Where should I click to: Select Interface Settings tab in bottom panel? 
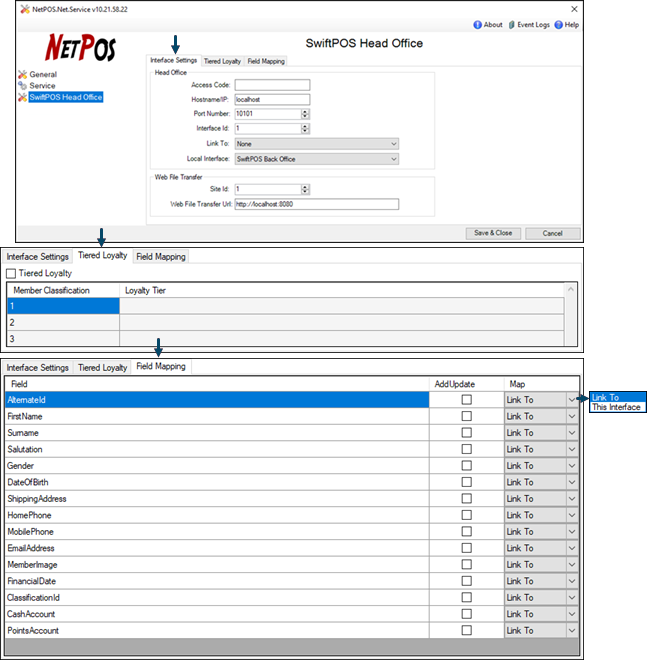tap(37, 367)
